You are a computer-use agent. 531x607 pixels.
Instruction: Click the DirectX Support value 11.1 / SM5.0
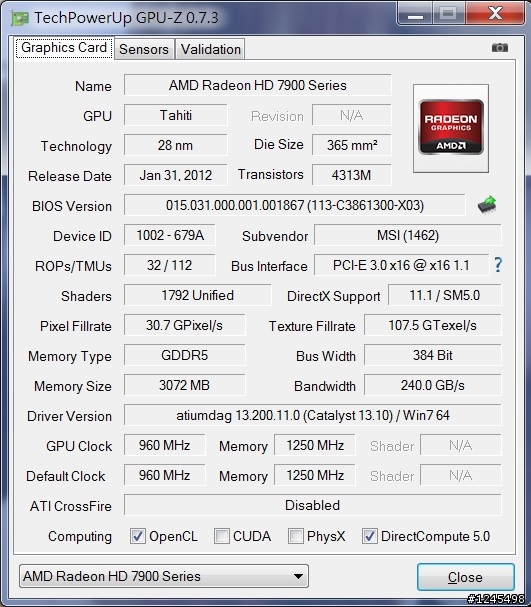(x=445, y=295)
